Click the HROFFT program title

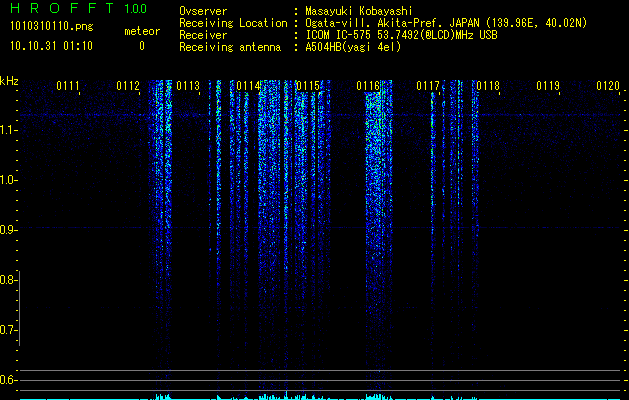pyautogui.click(x=62, y=8)
